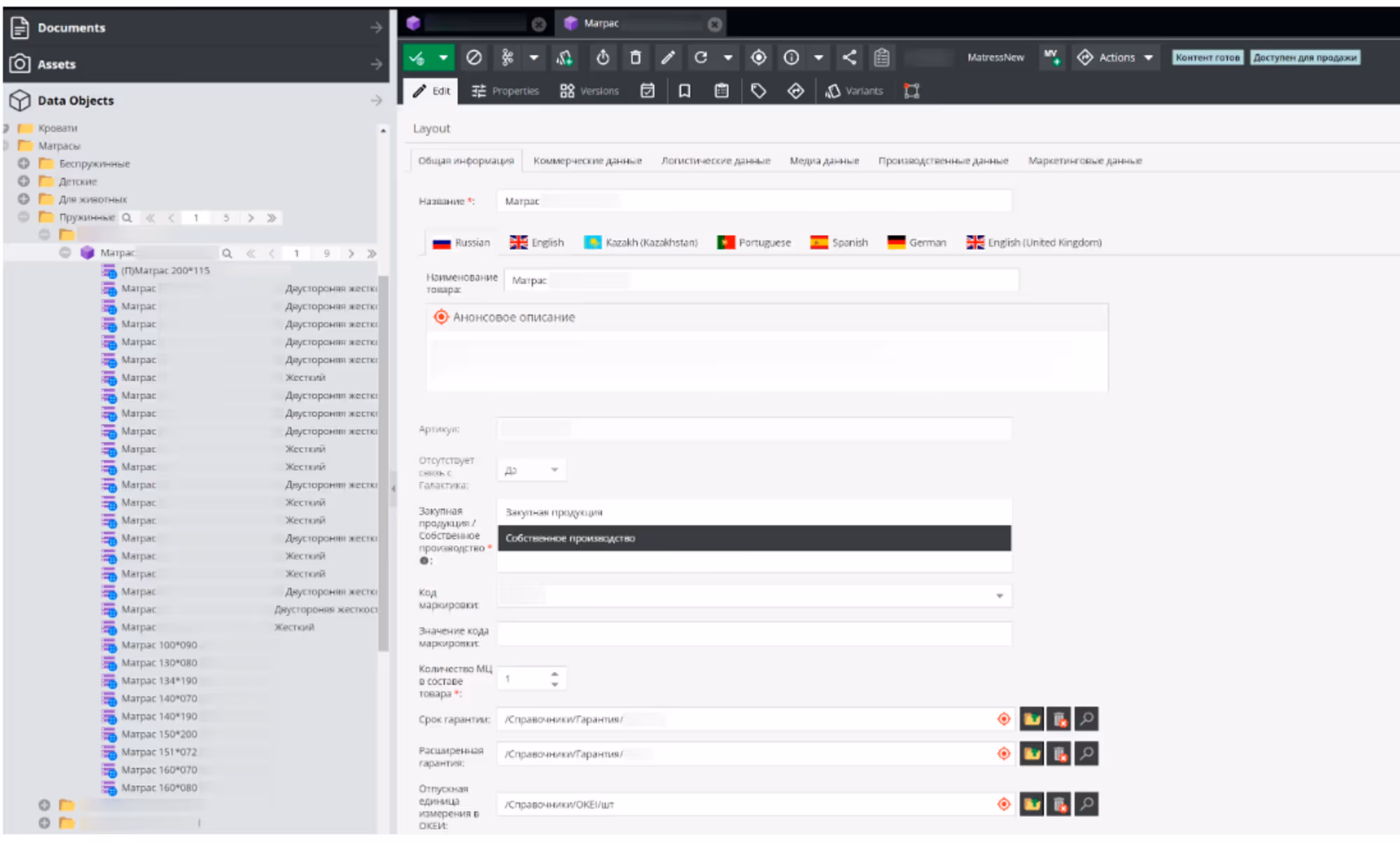
Task: Collapse the 'Пружинные' folder
Action: click(24, 217)
